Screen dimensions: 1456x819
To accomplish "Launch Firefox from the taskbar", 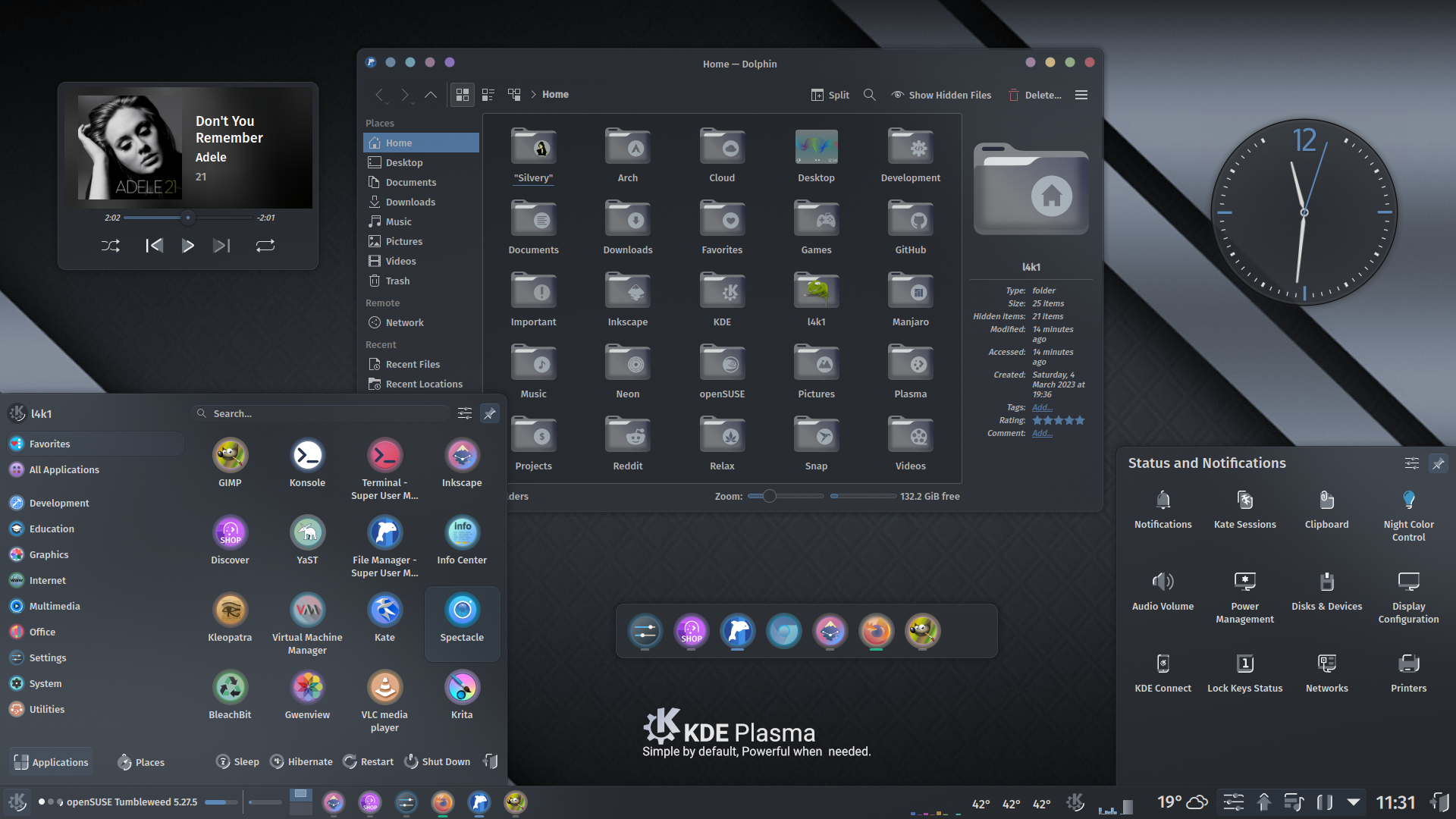I will click(443, 802).
